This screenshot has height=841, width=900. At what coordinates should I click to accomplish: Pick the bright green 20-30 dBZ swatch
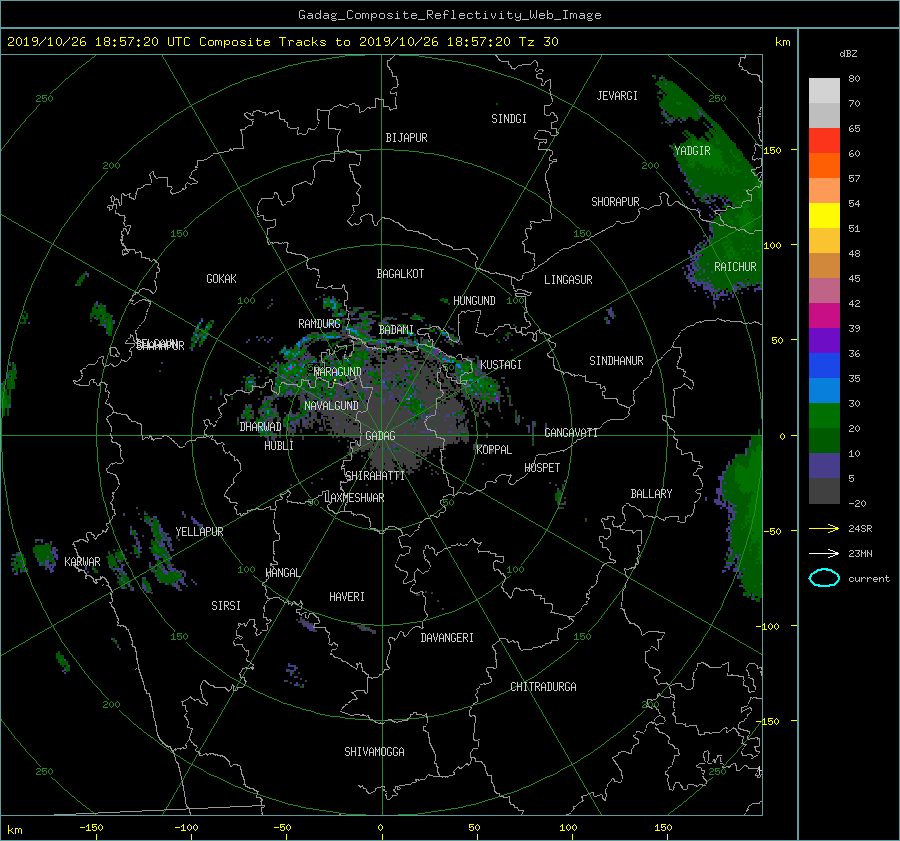point(824,416)
